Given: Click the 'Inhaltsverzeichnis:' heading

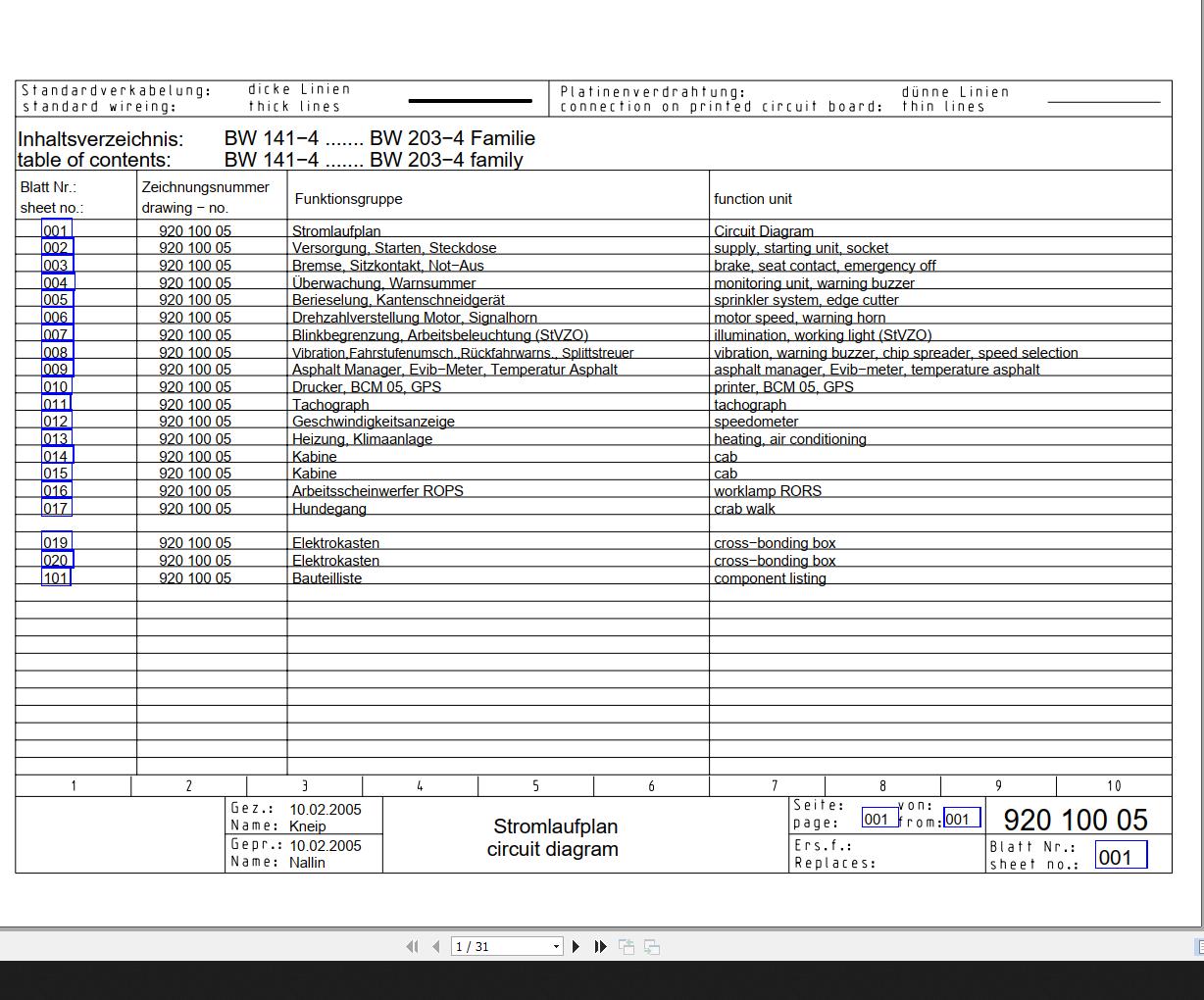Looking at the screenshot, I should (100, 138).
